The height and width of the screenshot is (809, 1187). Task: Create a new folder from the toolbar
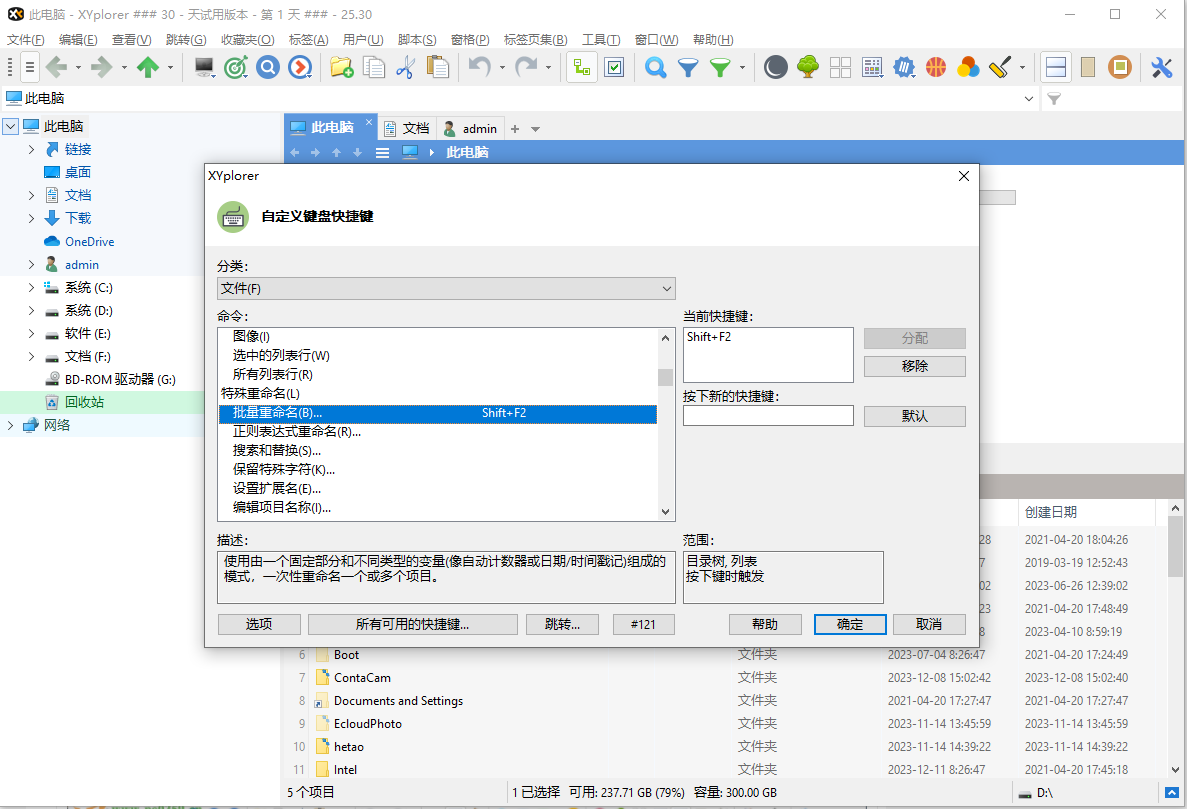pyautogui.click(x=341, y=66)
